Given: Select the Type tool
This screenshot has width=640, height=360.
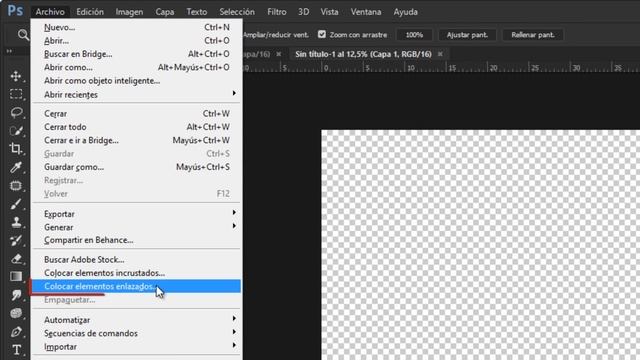Looking at the screenshot, I should click(x=16, y=350).
